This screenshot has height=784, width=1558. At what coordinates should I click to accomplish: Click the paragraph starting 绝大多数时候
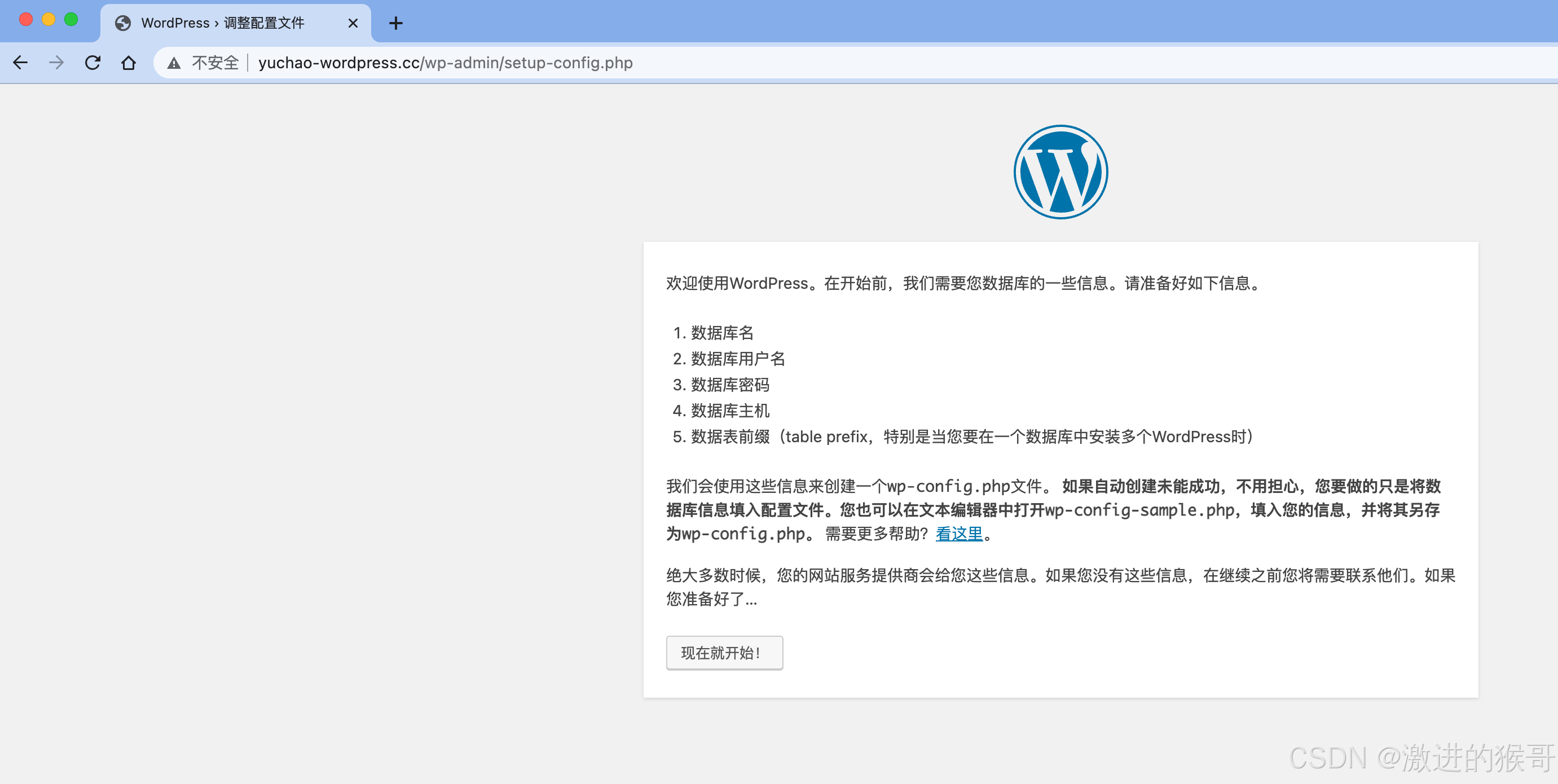pyautogui.click(x=1061, y=587)
